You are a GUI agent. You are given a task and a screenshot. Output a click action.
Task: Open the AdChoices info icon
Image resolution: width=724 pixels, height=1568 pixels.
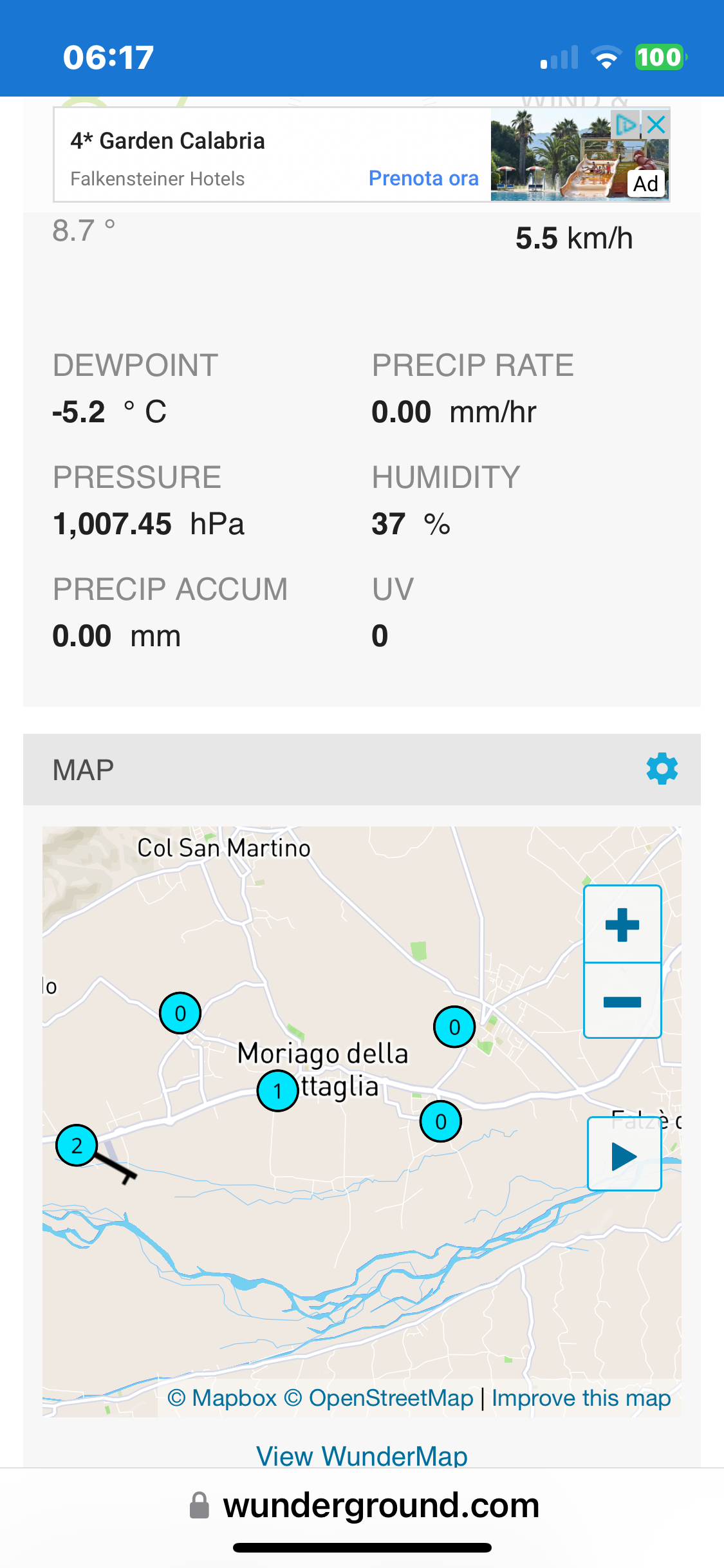point(626,124)
